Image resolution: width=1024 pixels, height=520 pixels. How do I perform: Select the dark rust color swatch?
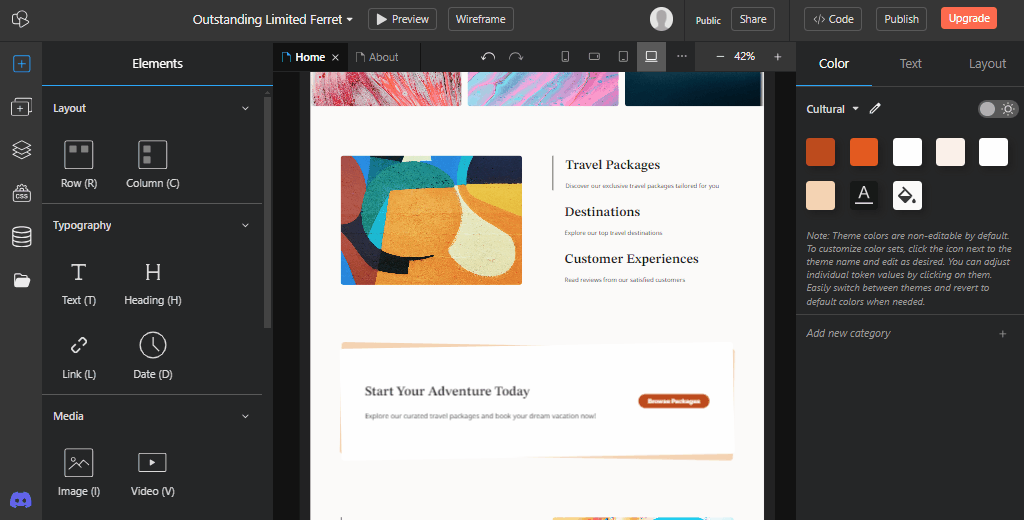820,152
